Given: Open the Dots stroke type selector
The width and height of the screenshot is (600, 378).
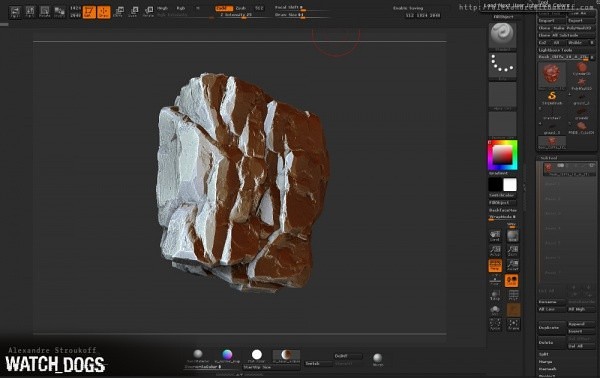Looking at the screenshot, I should (502, 66).
